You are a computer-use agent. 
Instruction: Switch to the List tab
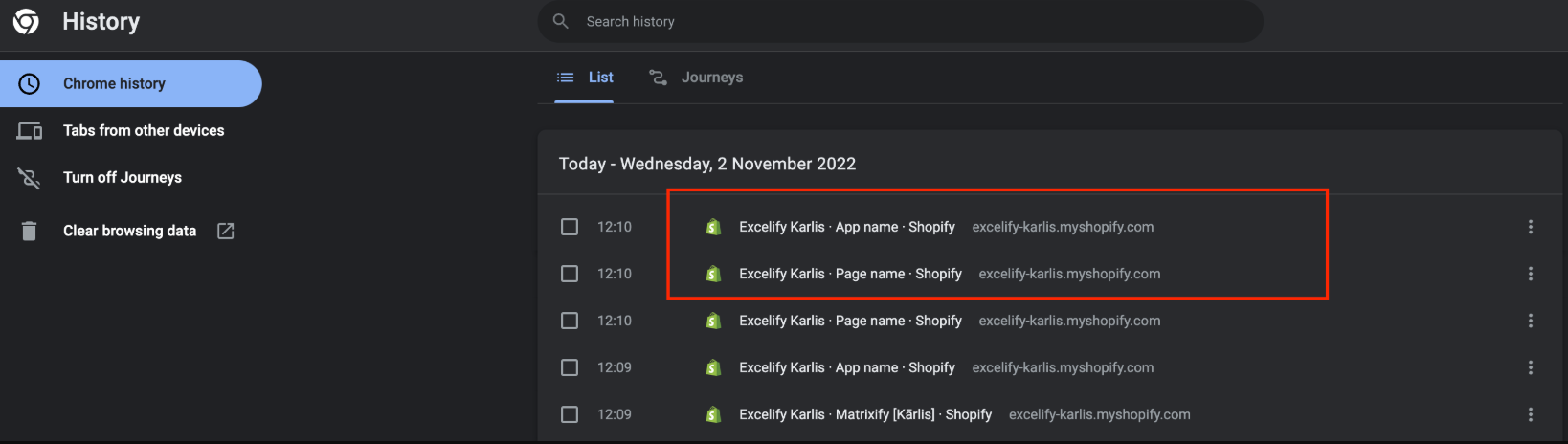pyautogui.click(x=585, y=78)
